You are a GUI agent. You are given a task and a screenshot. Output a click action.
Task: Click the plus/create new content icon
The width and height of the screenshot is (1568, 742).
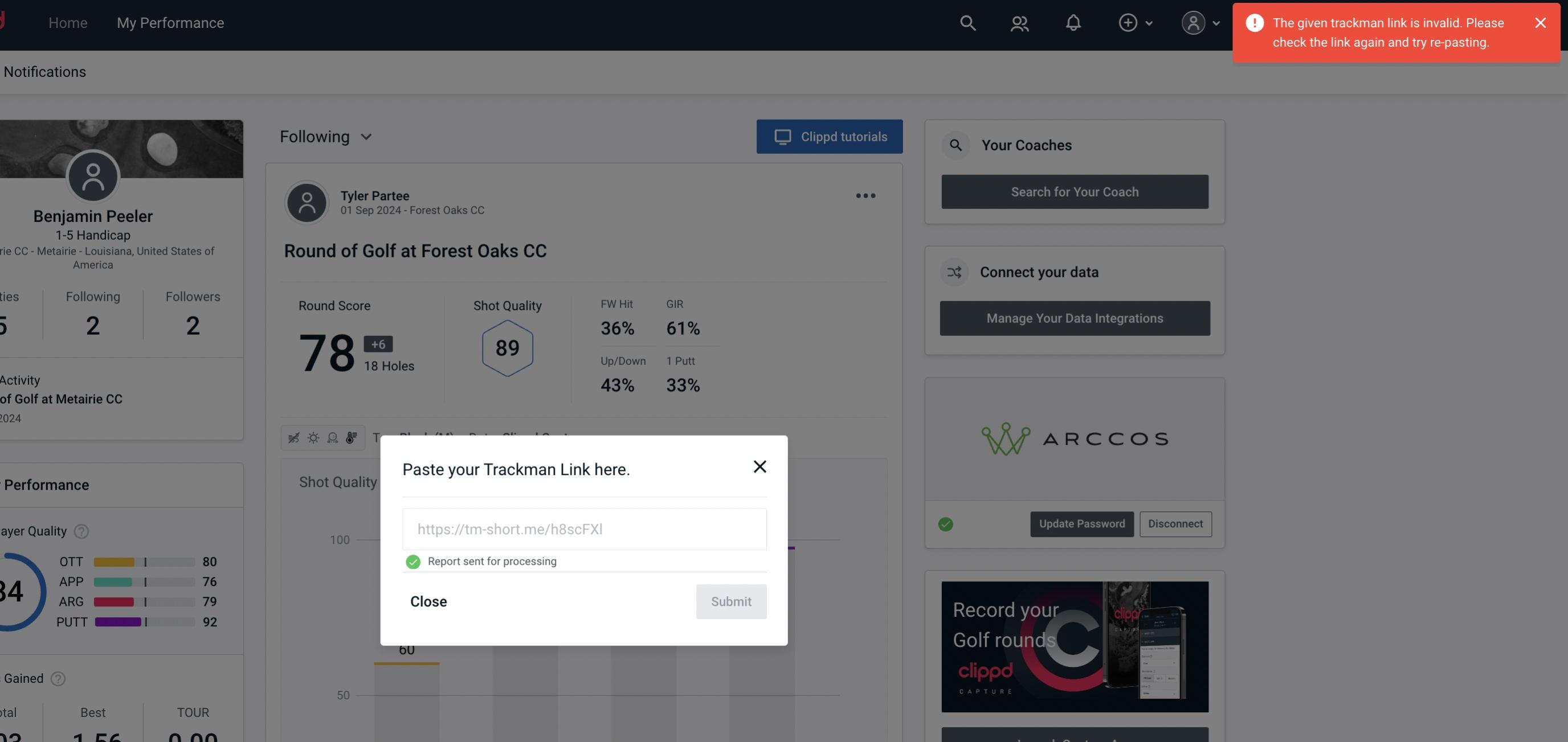[x=1128, y=21]
